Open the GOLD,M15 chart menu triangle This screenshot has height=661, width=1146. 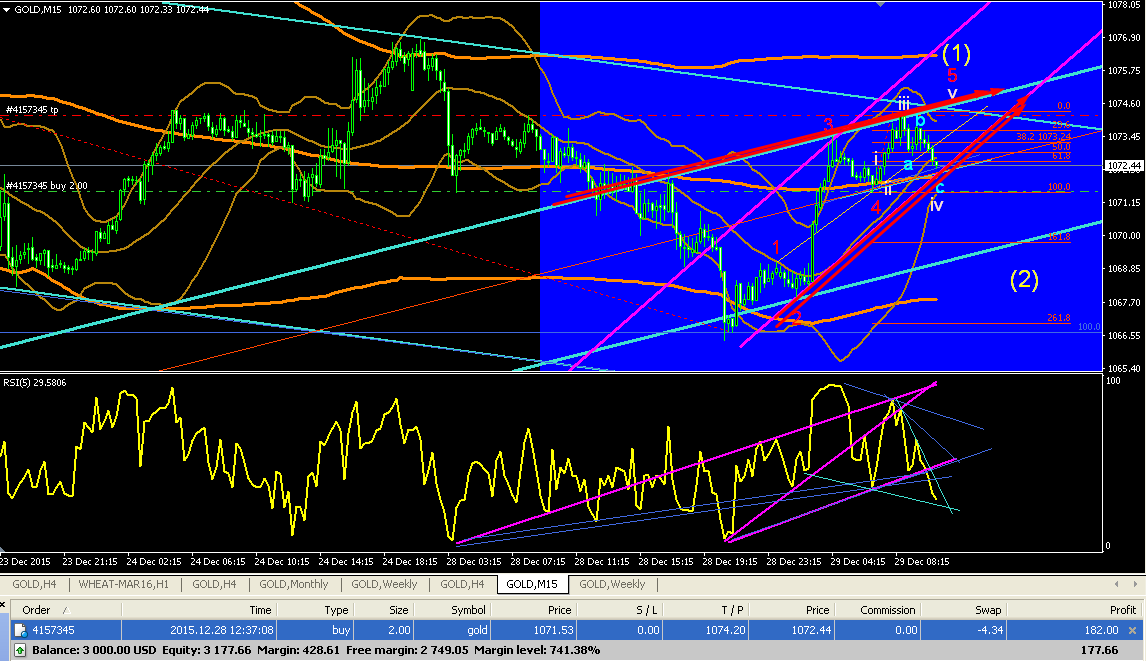(x=7, y=10)
